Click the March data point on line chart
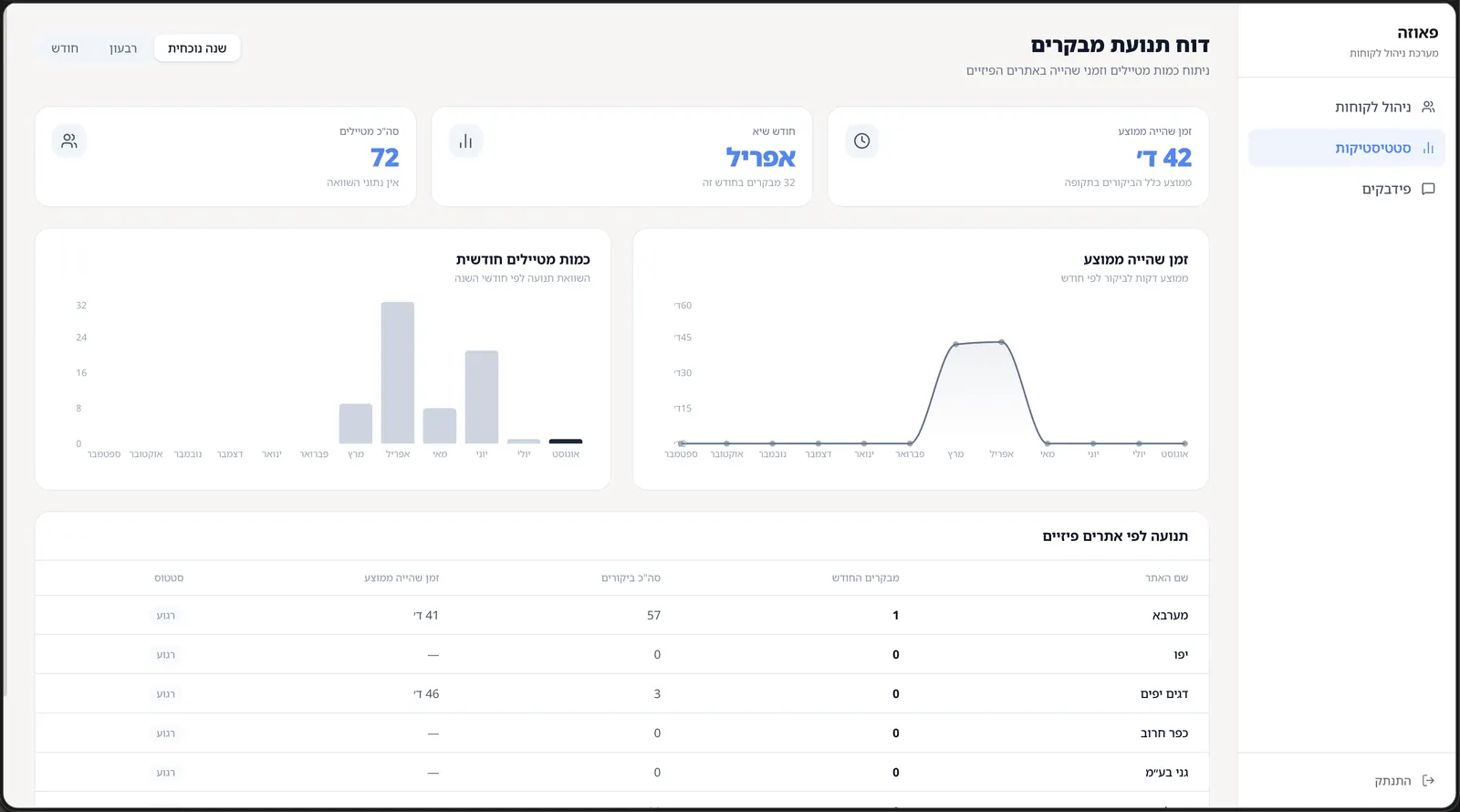The image size is (1460, 812). point(955,345)
